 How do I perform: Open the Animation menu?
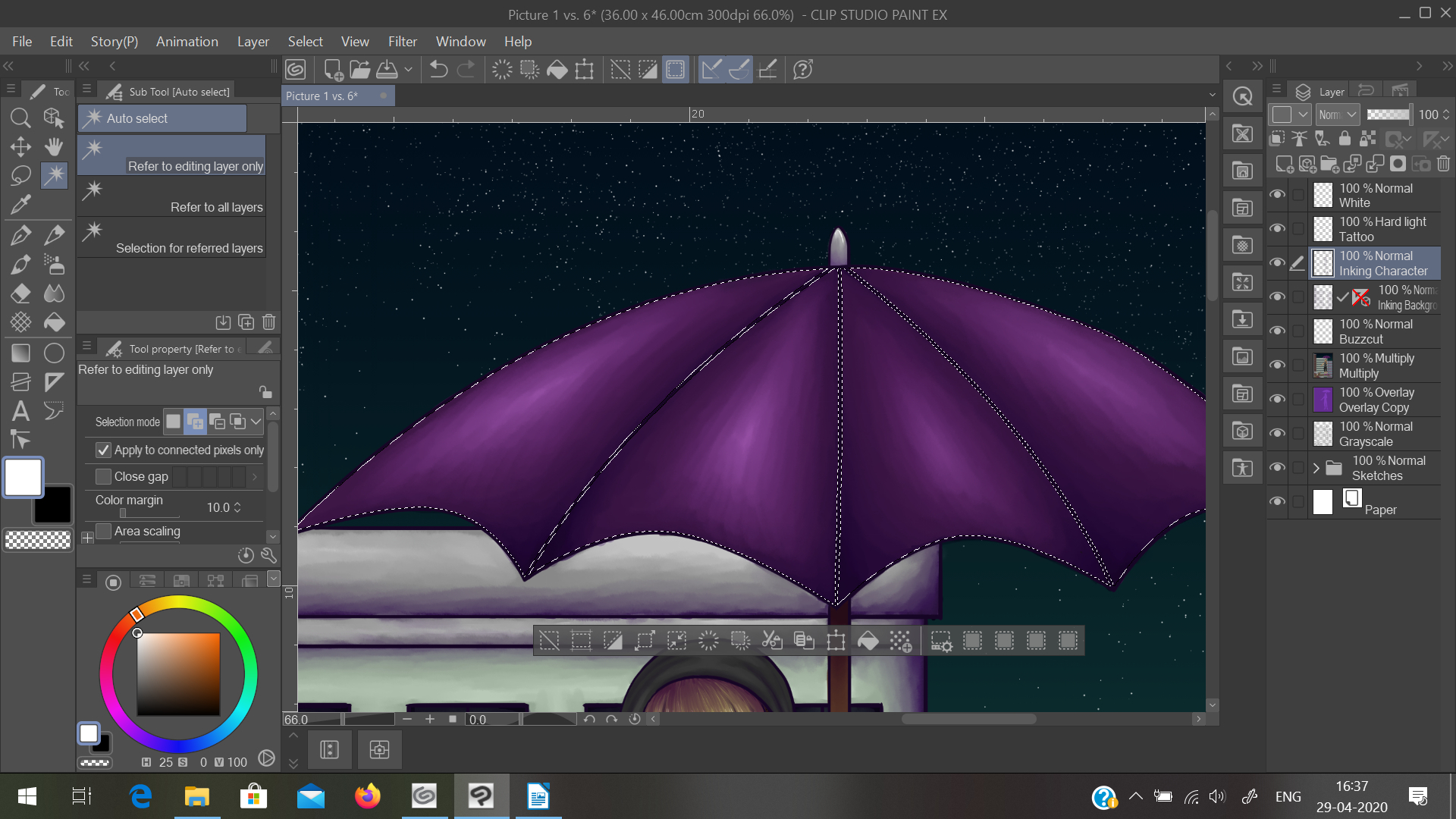pos(187,42)
